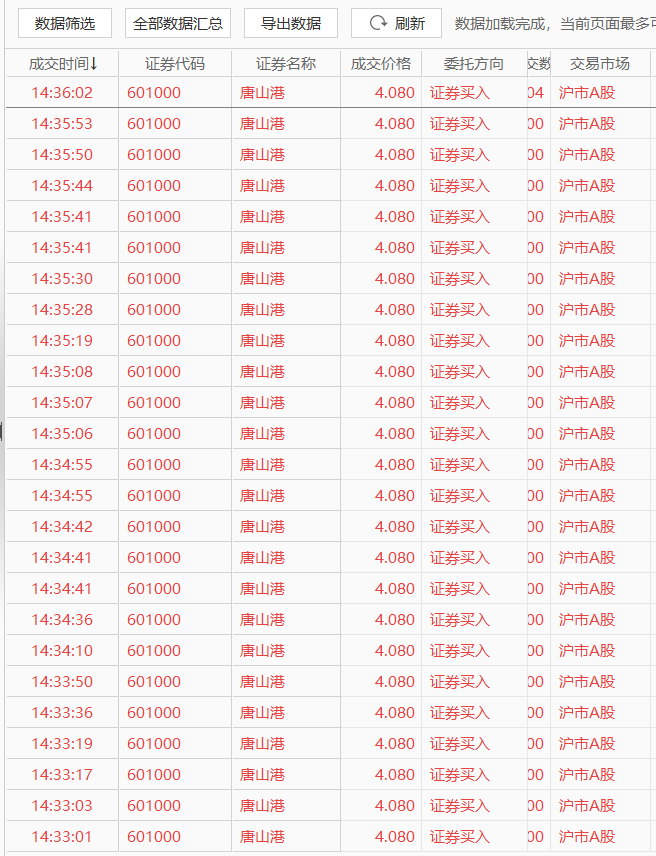Click the sort arrow beside 成交时间
Viewport: 656px width, 856px height.
point(94,64)
